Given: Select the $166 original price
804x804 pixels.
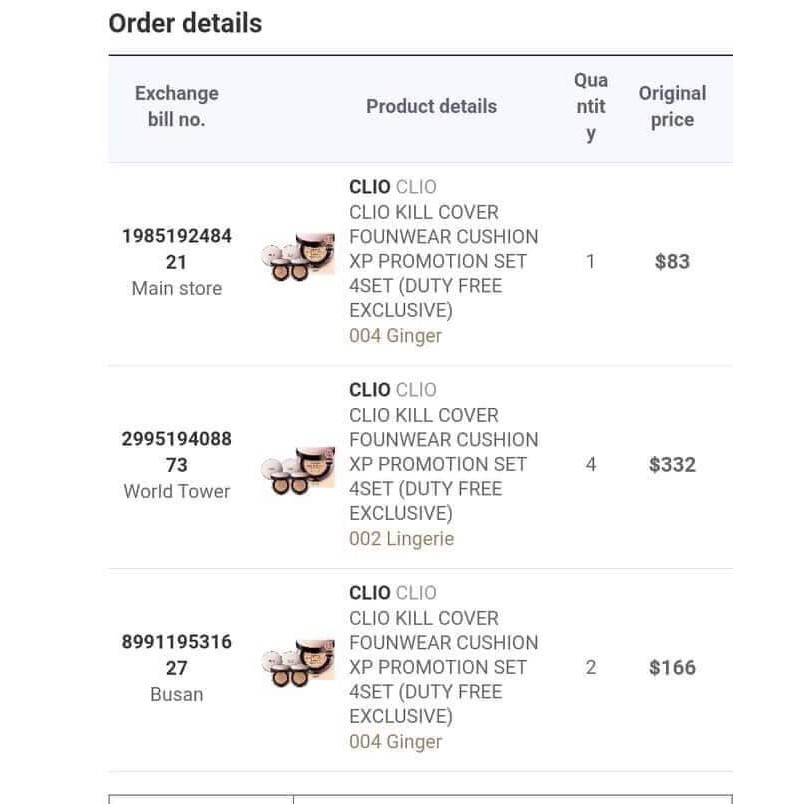Looking at the screenshot, I should click(x=672, y=668).
